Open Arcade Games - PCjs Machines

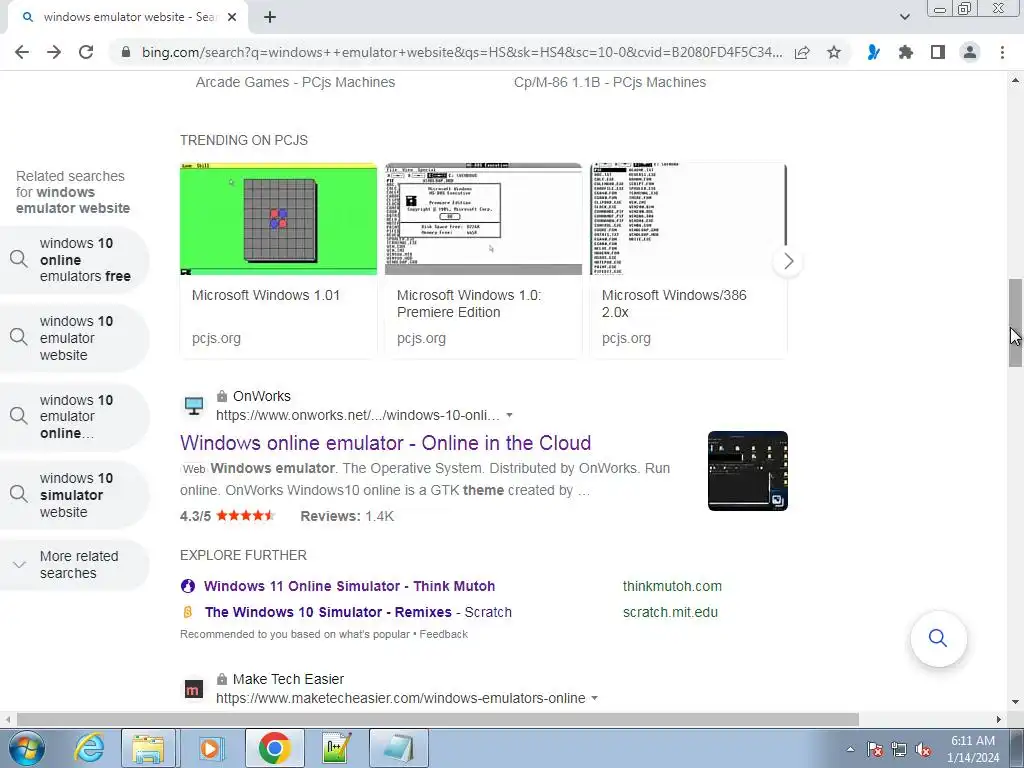point(295,82)
